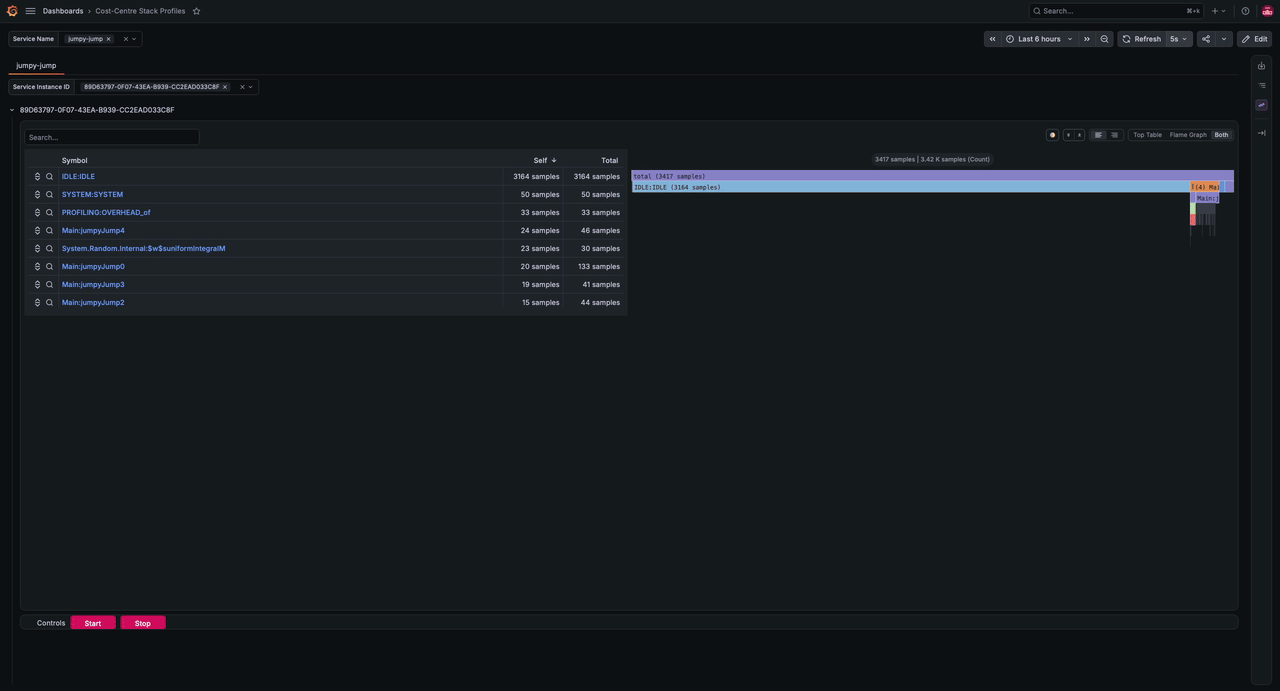The image size is (1280, 691).
Task: Search icon in the IDLE:IDLE row
Action: pos(49,177)
